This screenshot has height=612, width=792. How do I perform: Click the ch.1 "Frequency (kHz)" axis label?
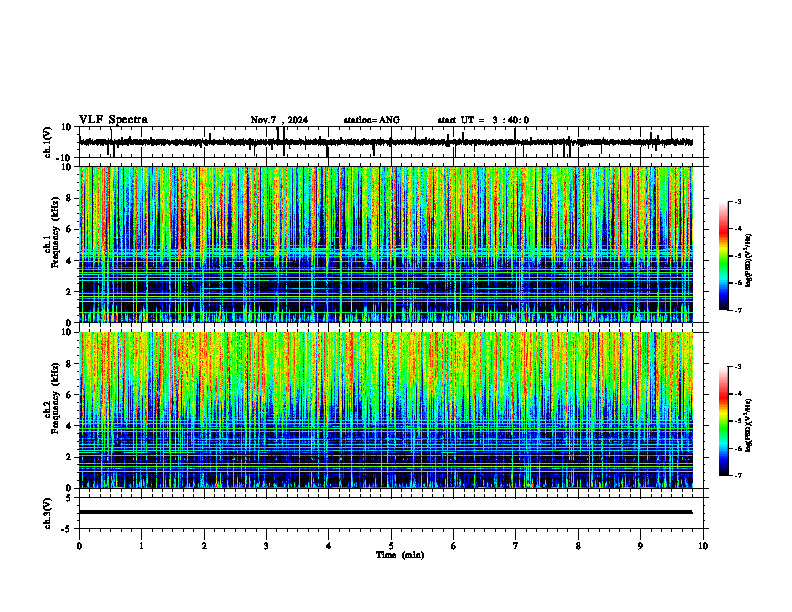[55, 233]
